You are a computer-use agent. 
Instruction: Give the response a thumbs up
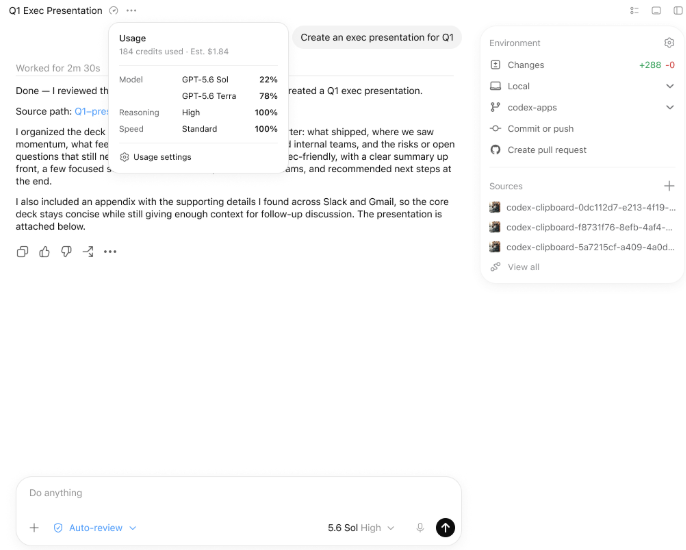(x=44, y=252)
